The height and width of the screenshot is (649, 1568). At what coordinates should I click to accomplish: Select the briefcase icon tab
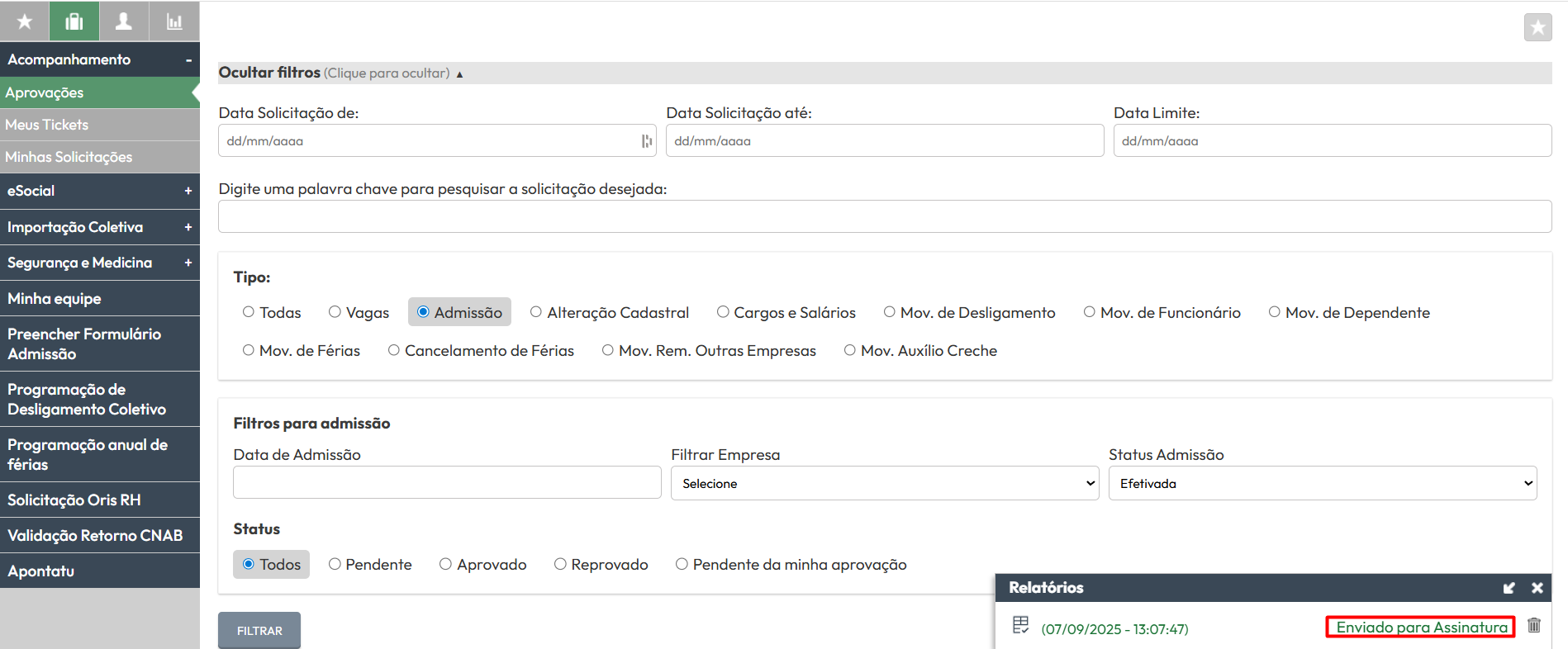[74, 21]
